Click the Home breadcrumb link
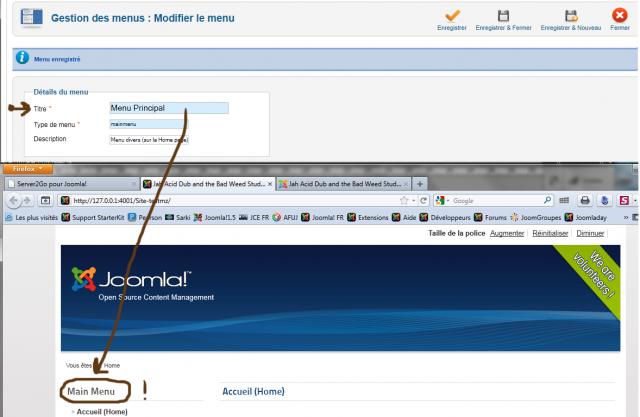The width and height of the screenshot is (640, 417). (x=112, y=365)
